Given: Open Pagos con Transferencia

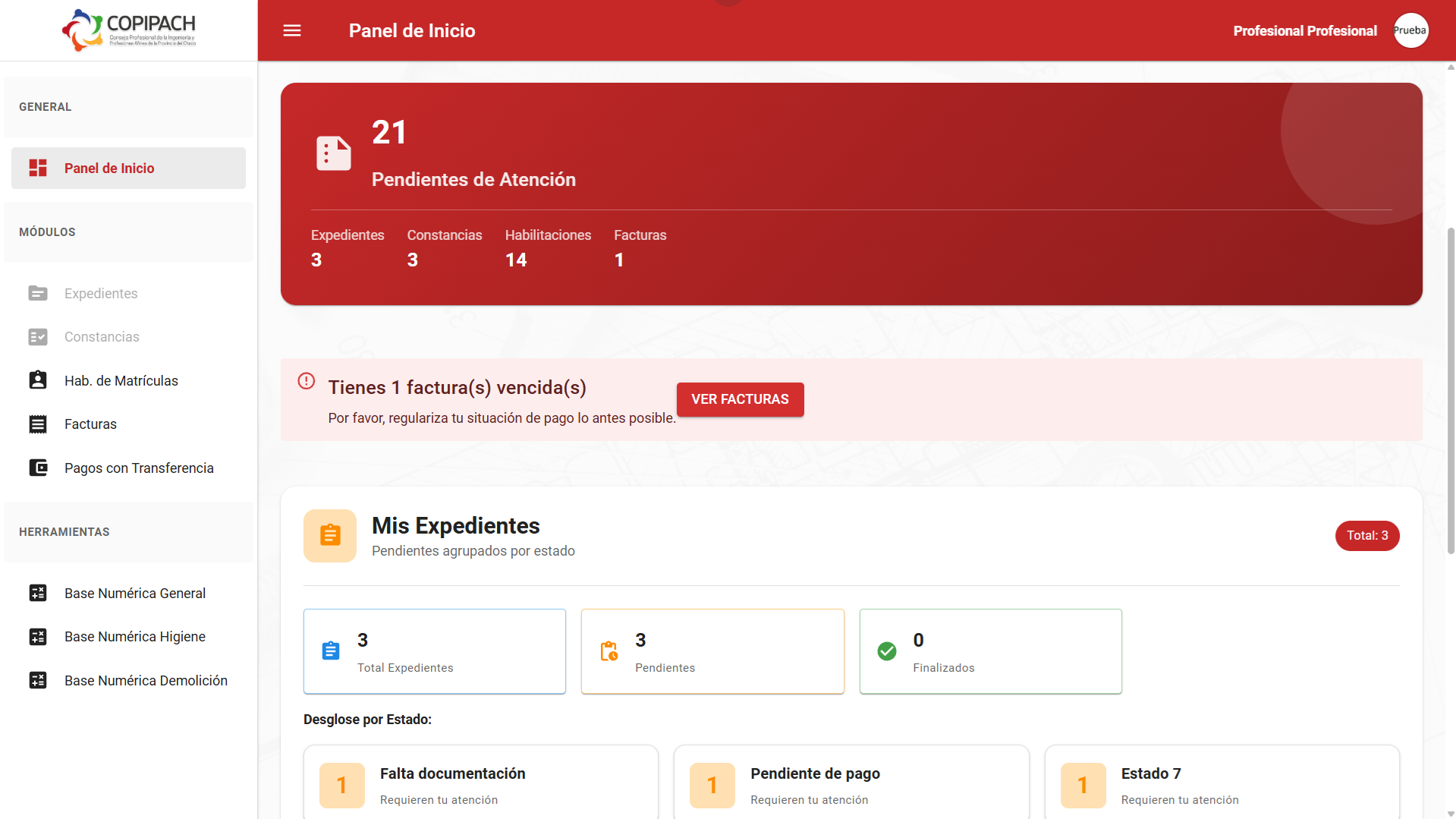Looking at the screenshot, I should coord(128,468).
